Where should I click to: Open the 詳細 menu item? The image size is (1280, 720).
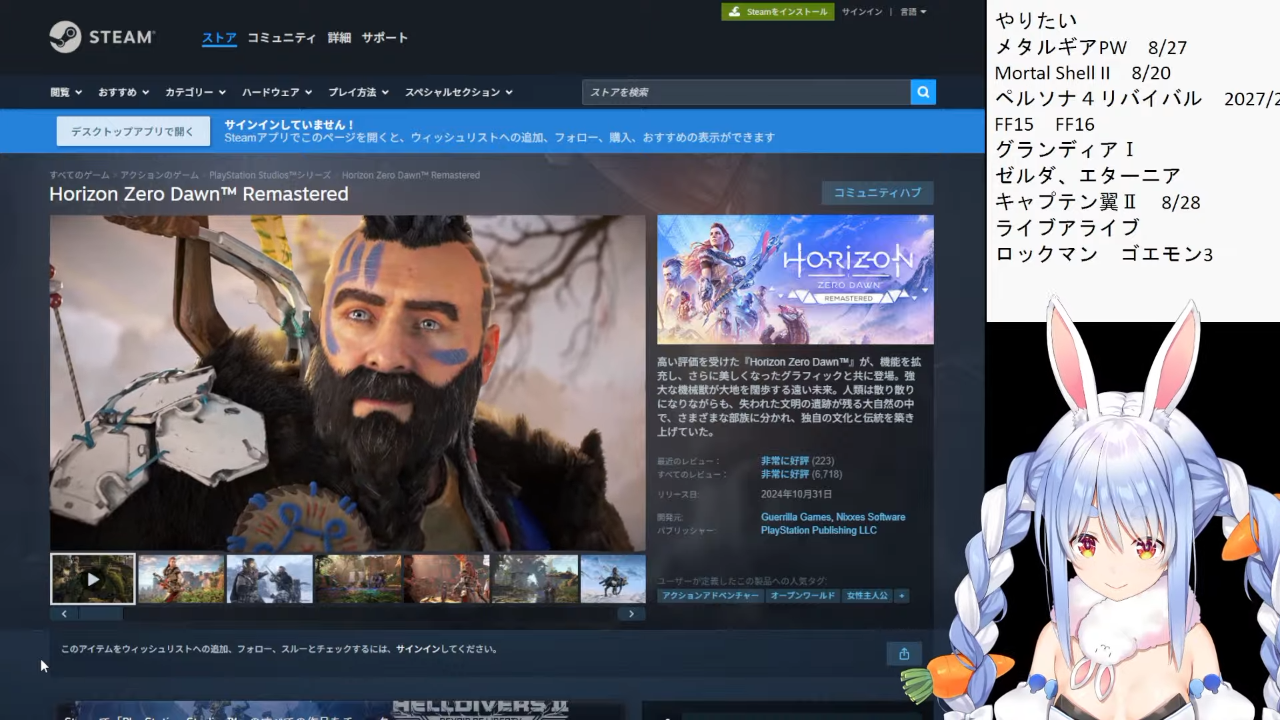[x=339, y=38]
